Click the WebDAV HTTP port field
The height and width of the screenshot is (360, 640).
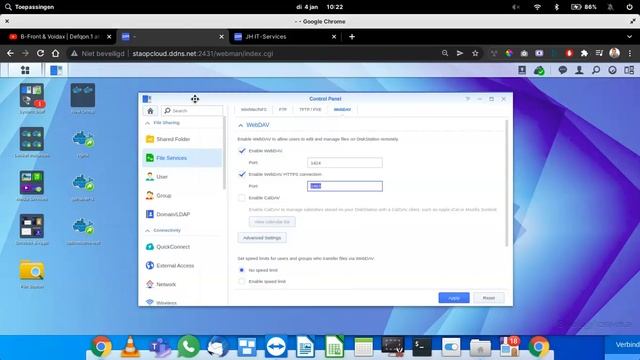click(x=344, y=163)
